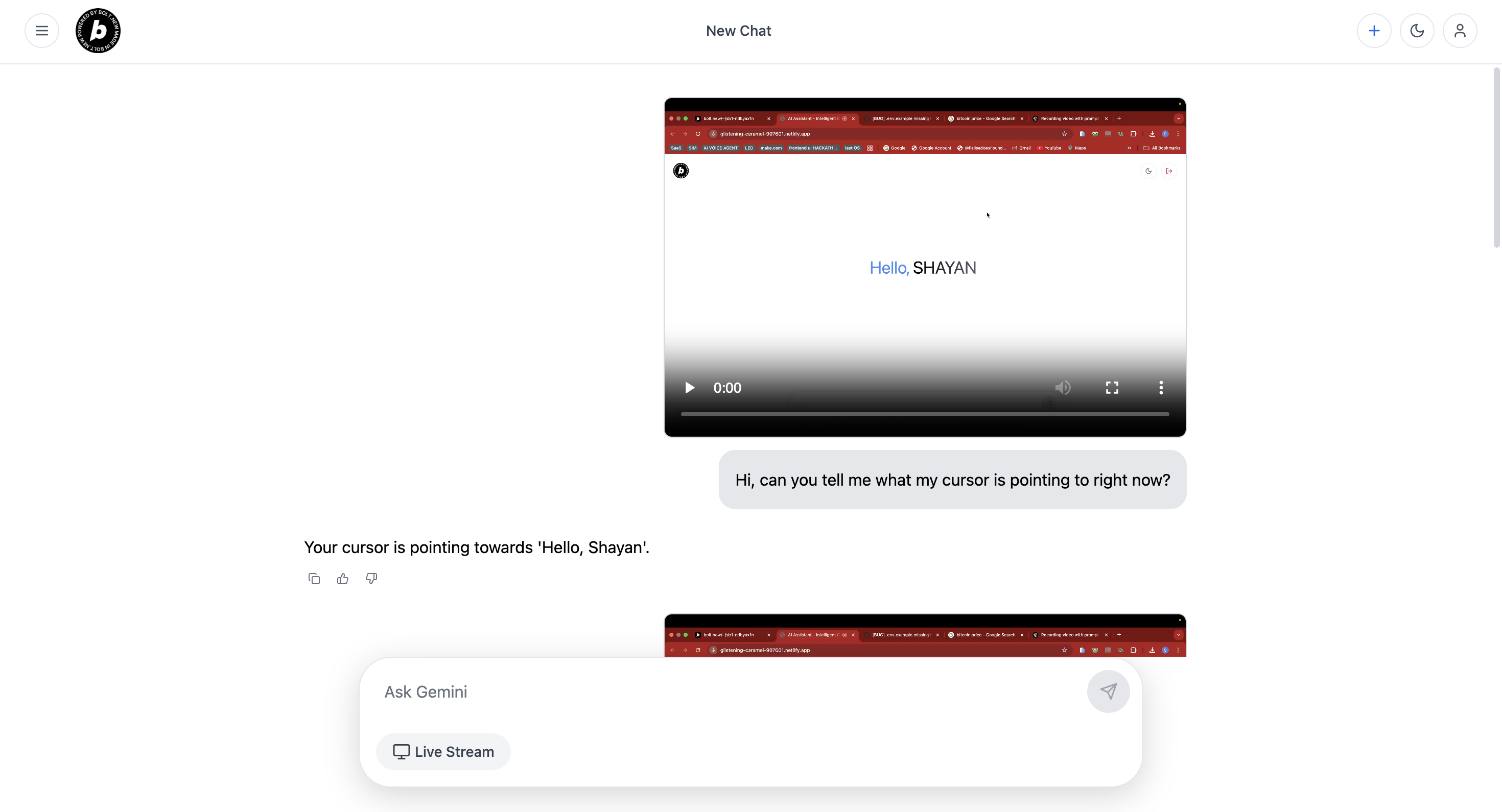
Task: Click the Ask Gemini input field
Action: (x=729, y=692)
